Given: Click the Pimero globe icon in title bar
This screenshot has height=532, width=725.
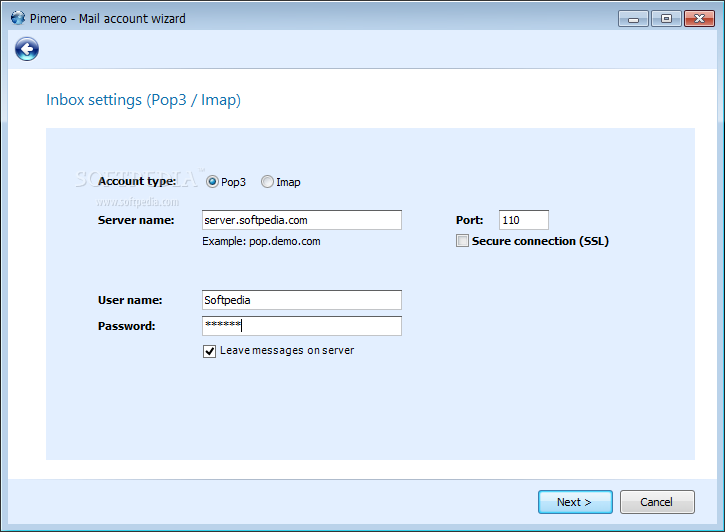Looking at the screenshot, I should (x=18, y=18).
